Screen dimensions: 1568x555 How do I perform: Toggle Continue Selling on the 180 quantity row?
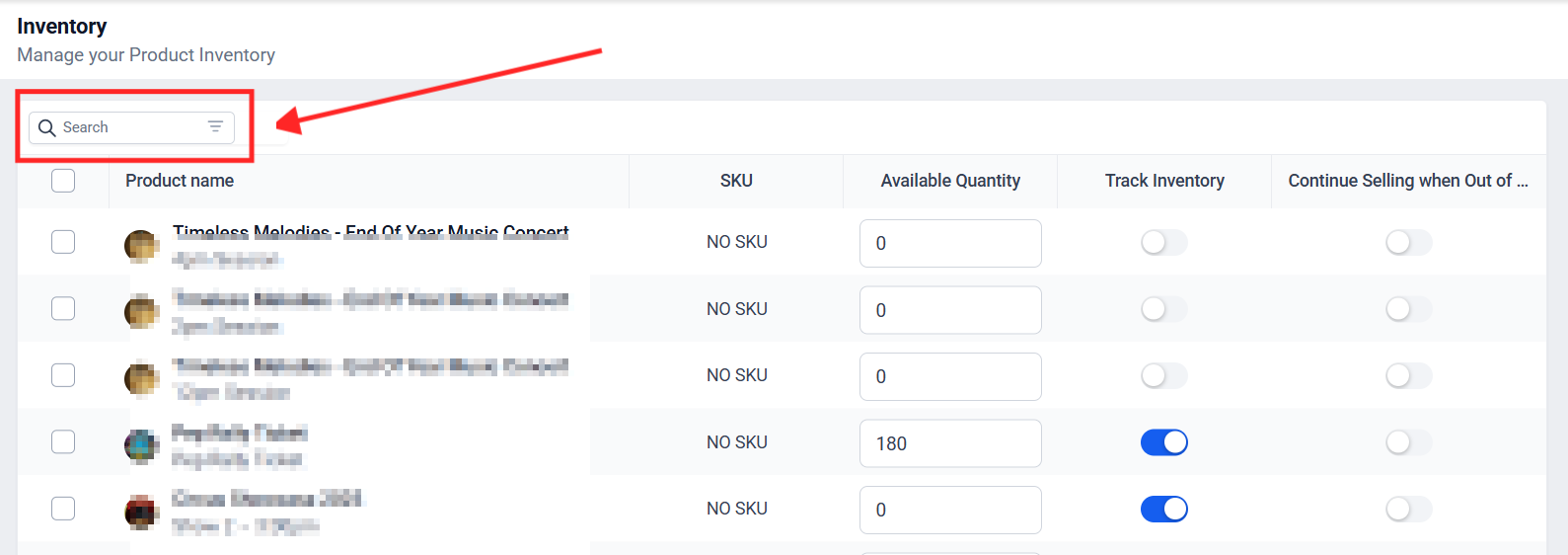click(1408, 442)
